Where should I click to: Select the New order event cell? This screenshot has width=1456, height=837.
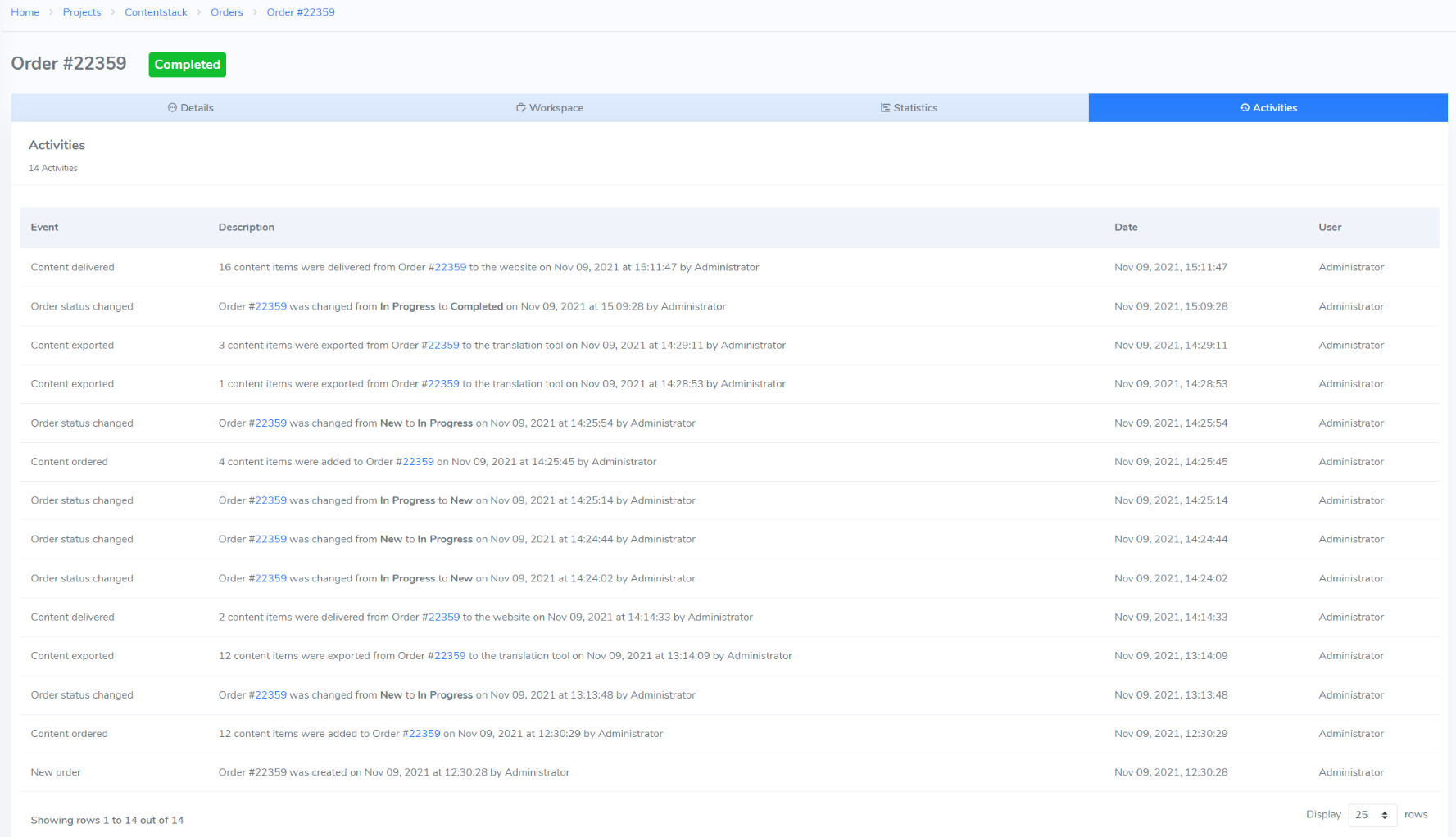(x=56, y=772)
